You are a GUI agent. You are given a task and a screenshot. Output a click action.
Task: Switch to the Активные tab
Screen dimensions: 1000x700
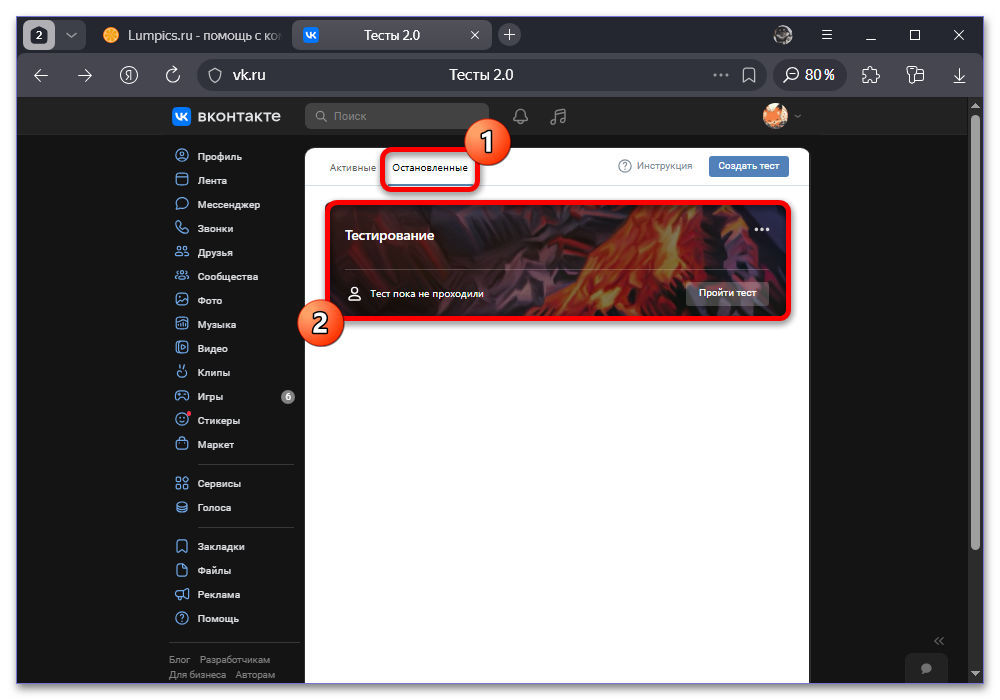point(353,168)
